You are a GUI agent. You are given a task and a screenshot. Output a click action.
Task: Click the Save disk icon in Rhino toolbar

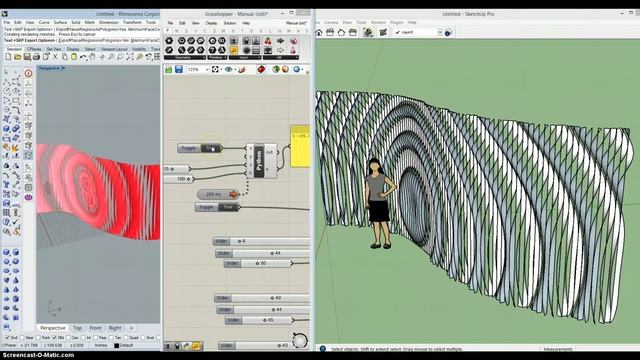point(27,57)
